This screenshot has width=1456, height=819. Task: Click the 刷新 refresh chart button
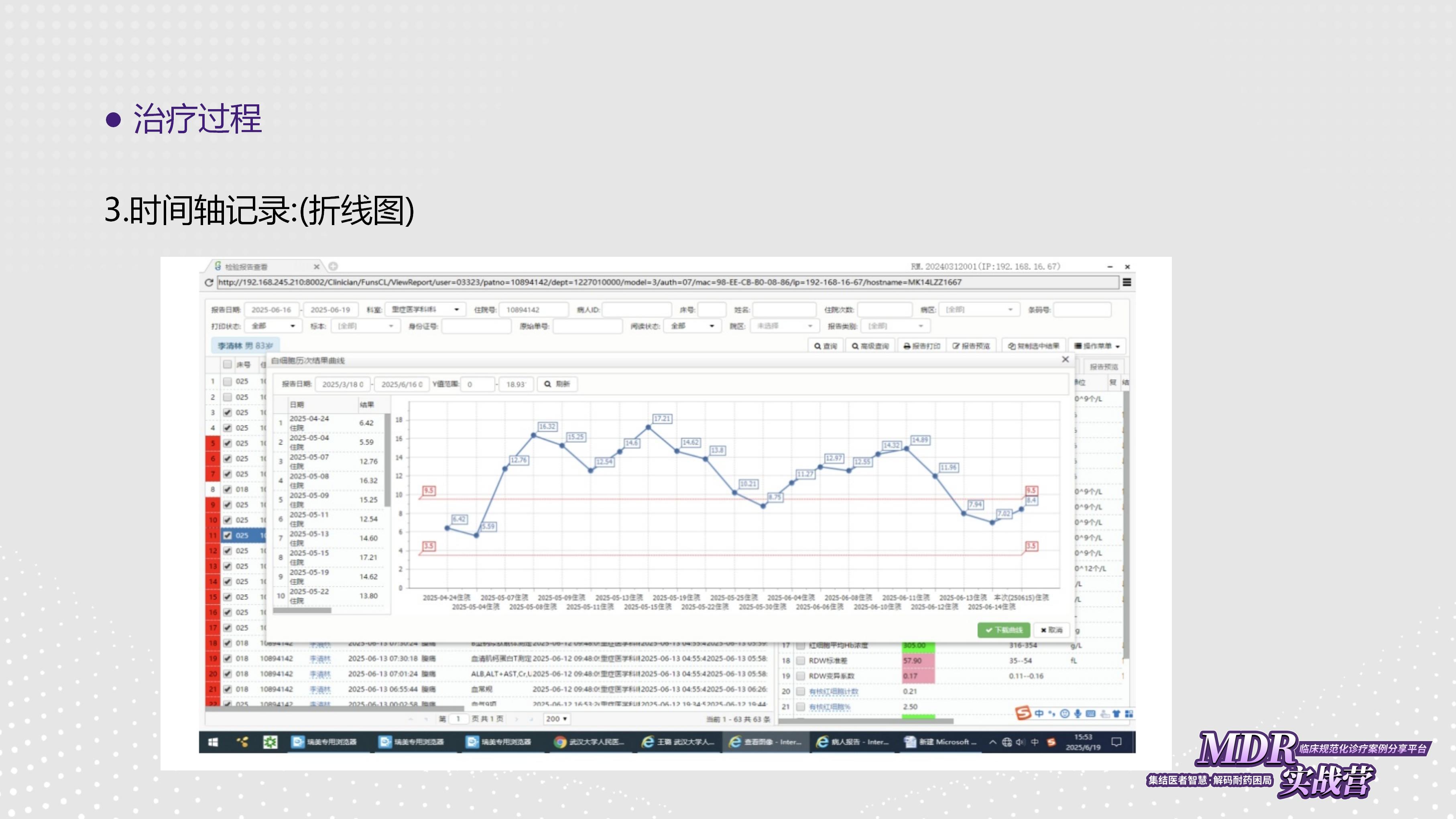pos(557,384)
